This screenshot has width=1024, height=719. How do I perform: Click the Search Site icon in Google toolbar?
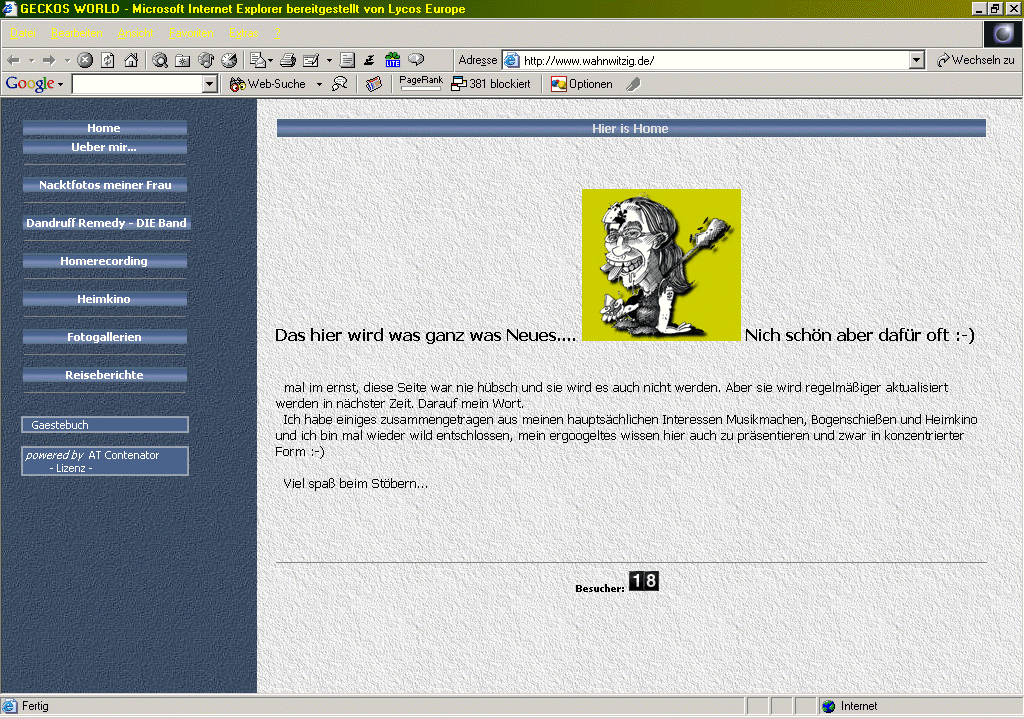coord(340,84)
